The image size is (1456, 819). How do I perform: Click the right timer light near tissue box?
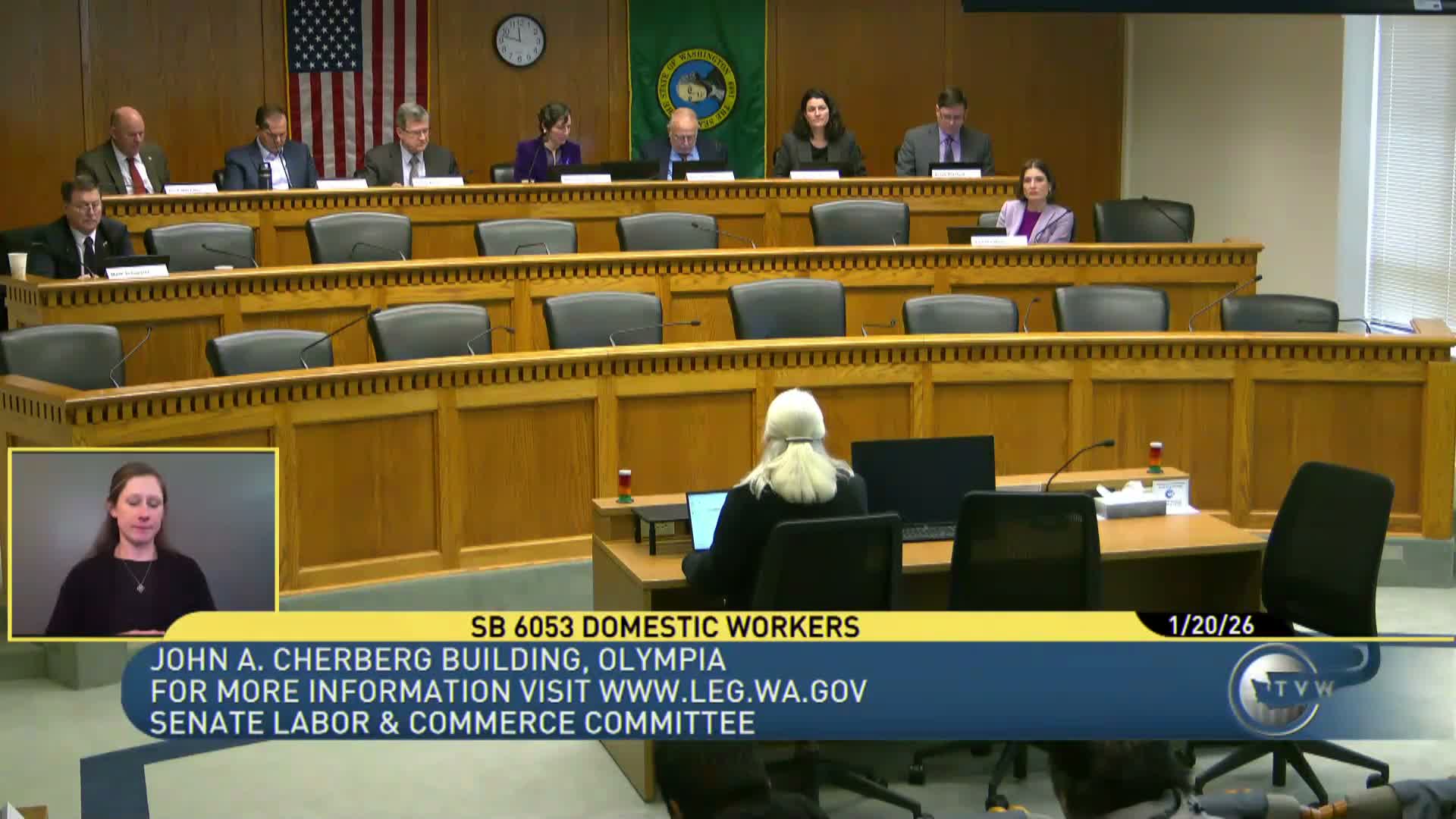(1155, 457)
